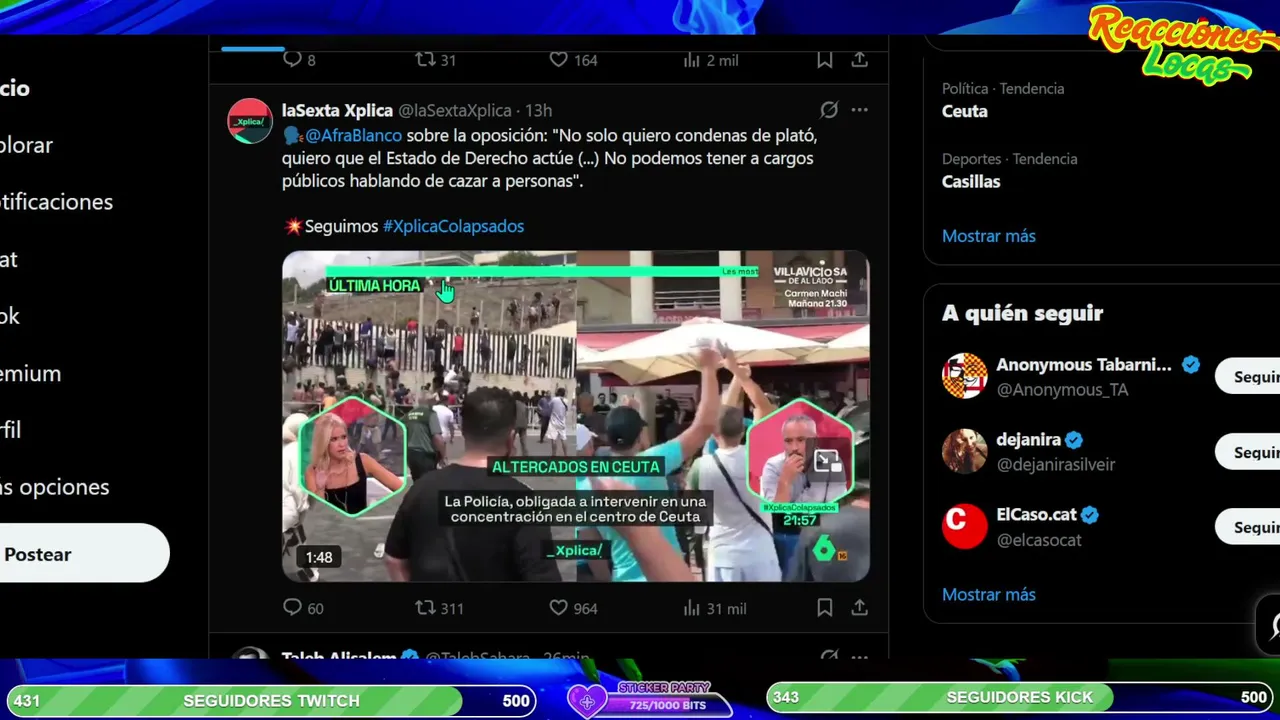Open the 13h post timestamp
This screenshot has width=1280, height=720.
pyautogui.click(x=538, y=110)
